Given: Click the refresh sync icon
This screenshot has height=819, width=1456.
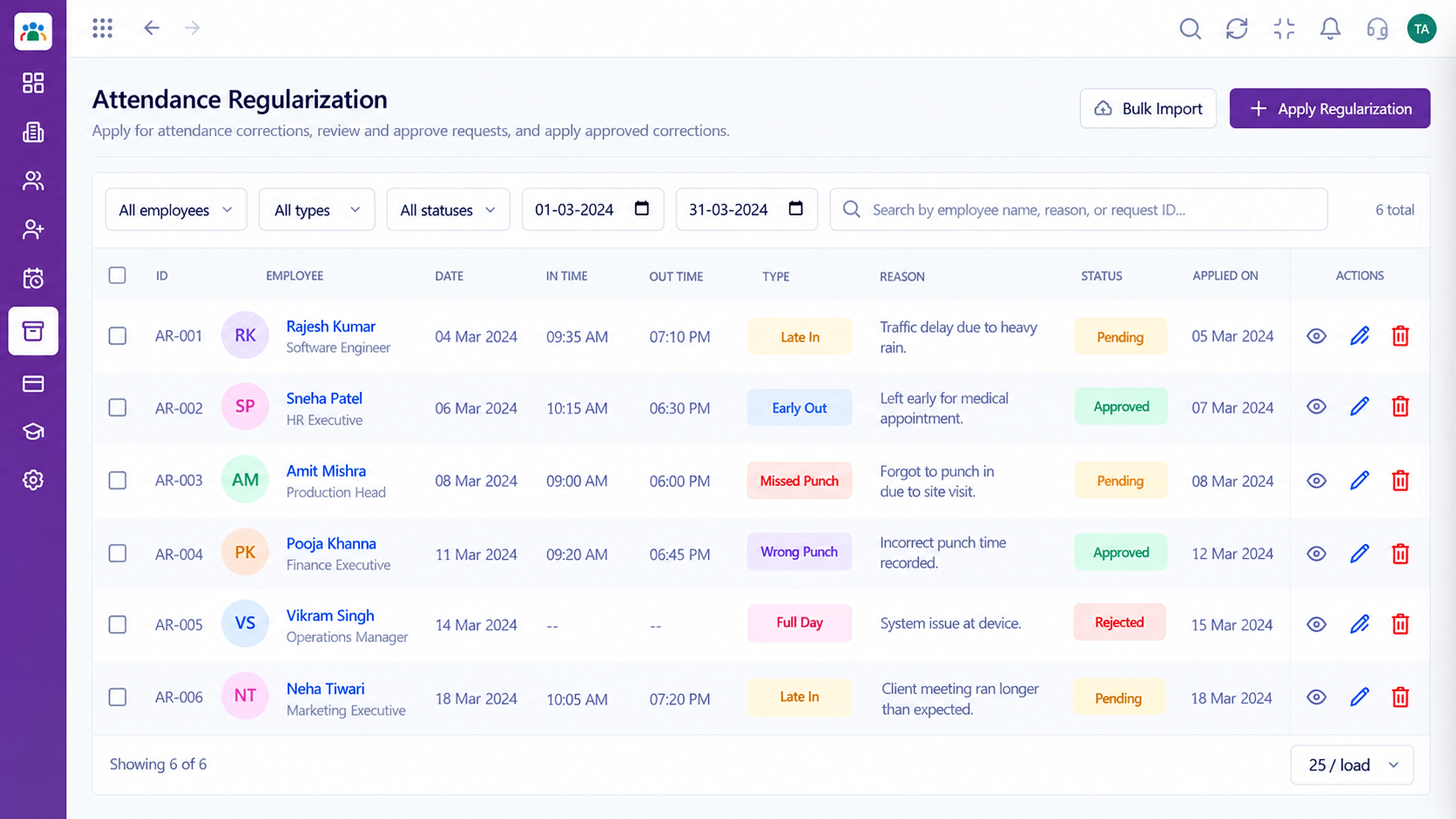Looking at the screenshot, I should 1237,28.
